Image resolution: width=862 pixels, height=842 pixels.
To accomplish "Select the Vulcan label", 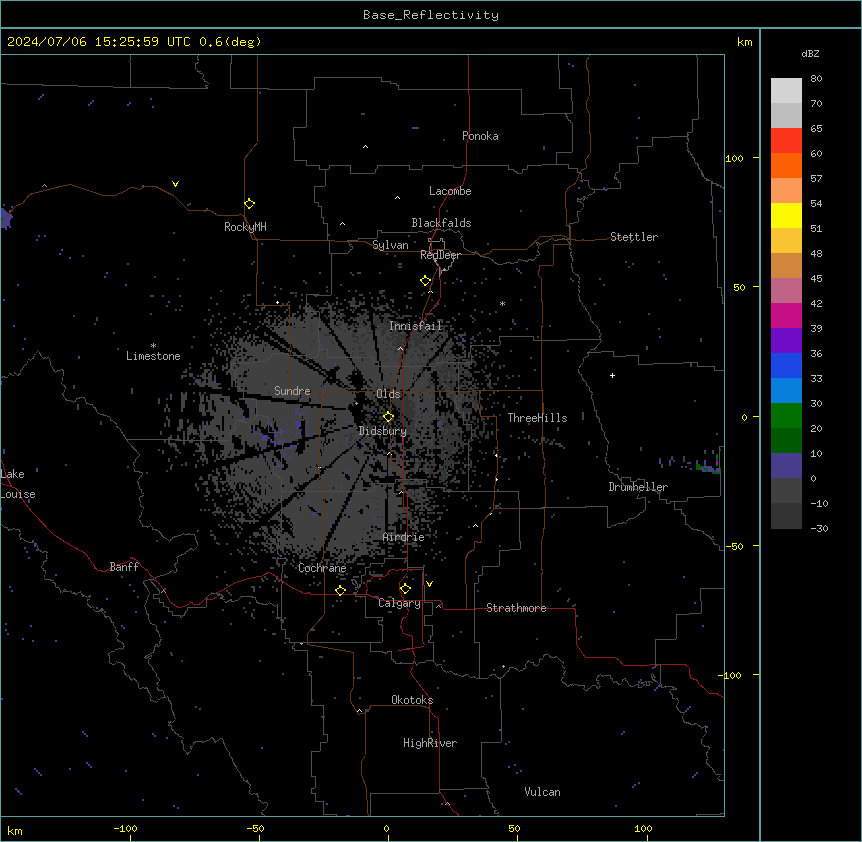I will coord(543,792).
